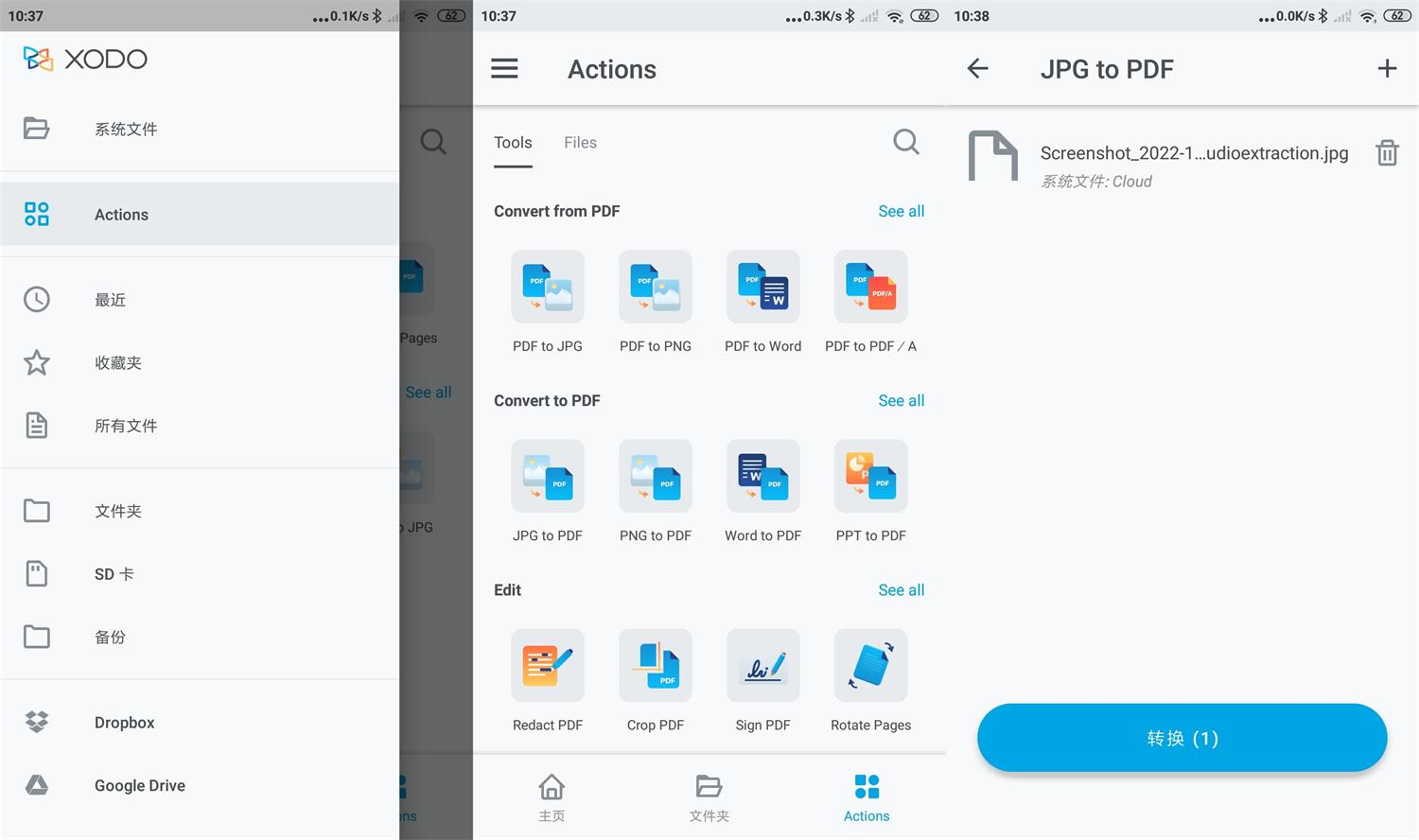Open the hamburger menu beside Actions
1419x840 pixels.
coord(504,69)
